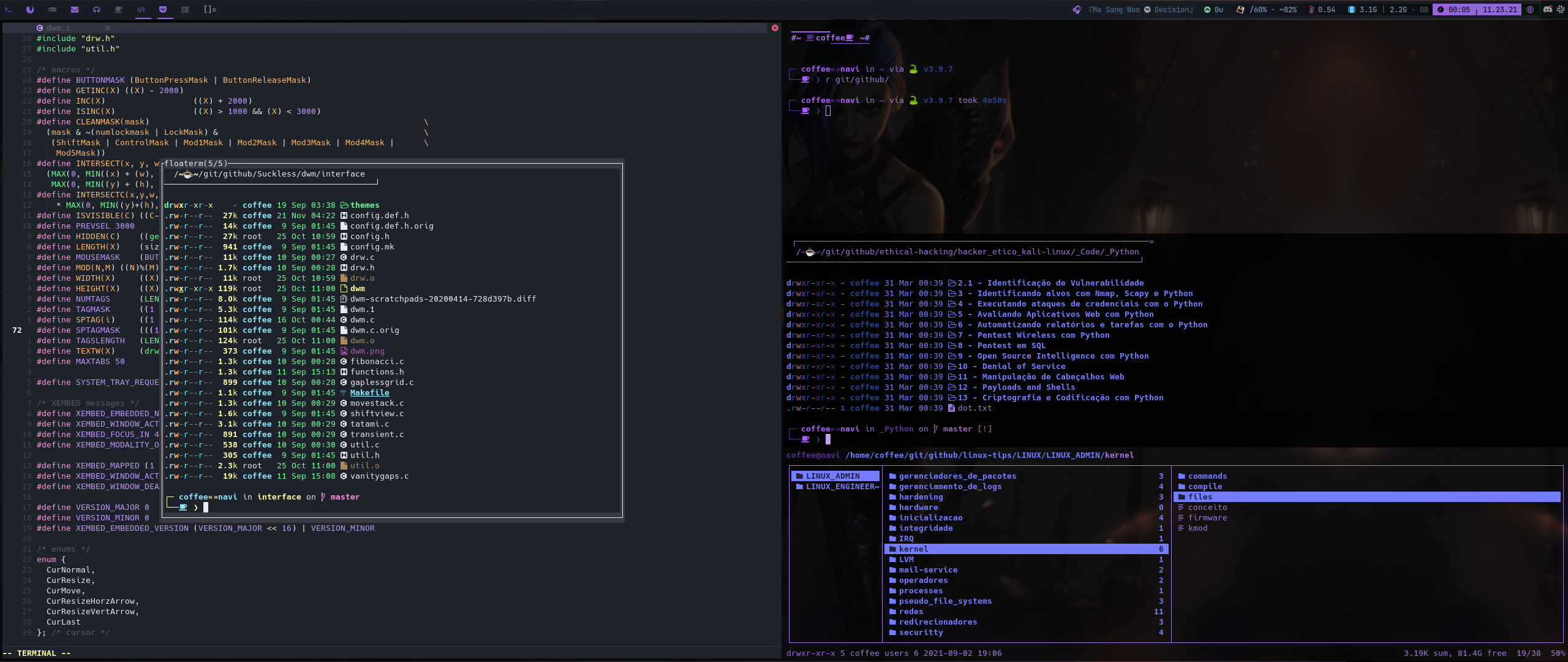The image size is (1568, 662).
Task: Expand the commands folder in preview pane
Action: (1207, 476)
